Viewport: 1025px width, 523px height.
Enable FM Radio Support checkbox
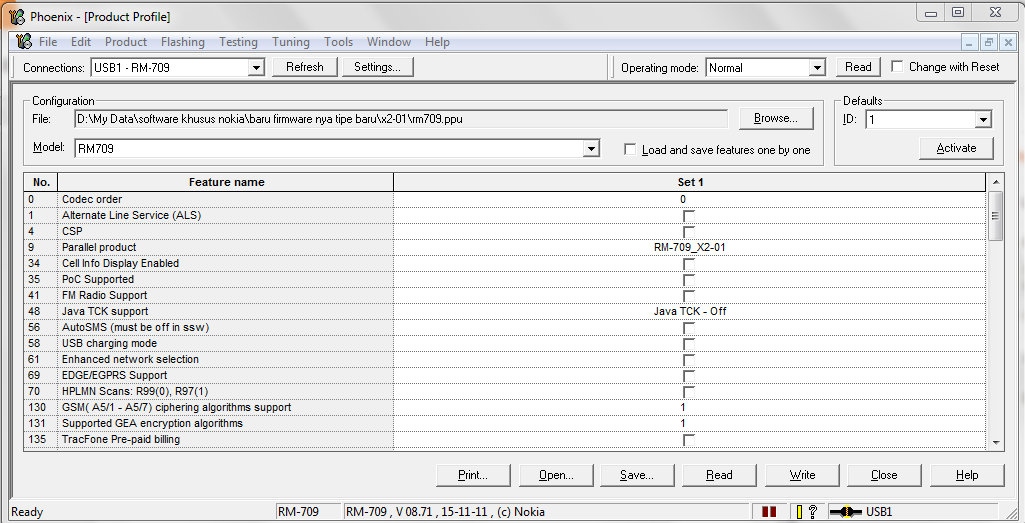[x=689, y=295]
